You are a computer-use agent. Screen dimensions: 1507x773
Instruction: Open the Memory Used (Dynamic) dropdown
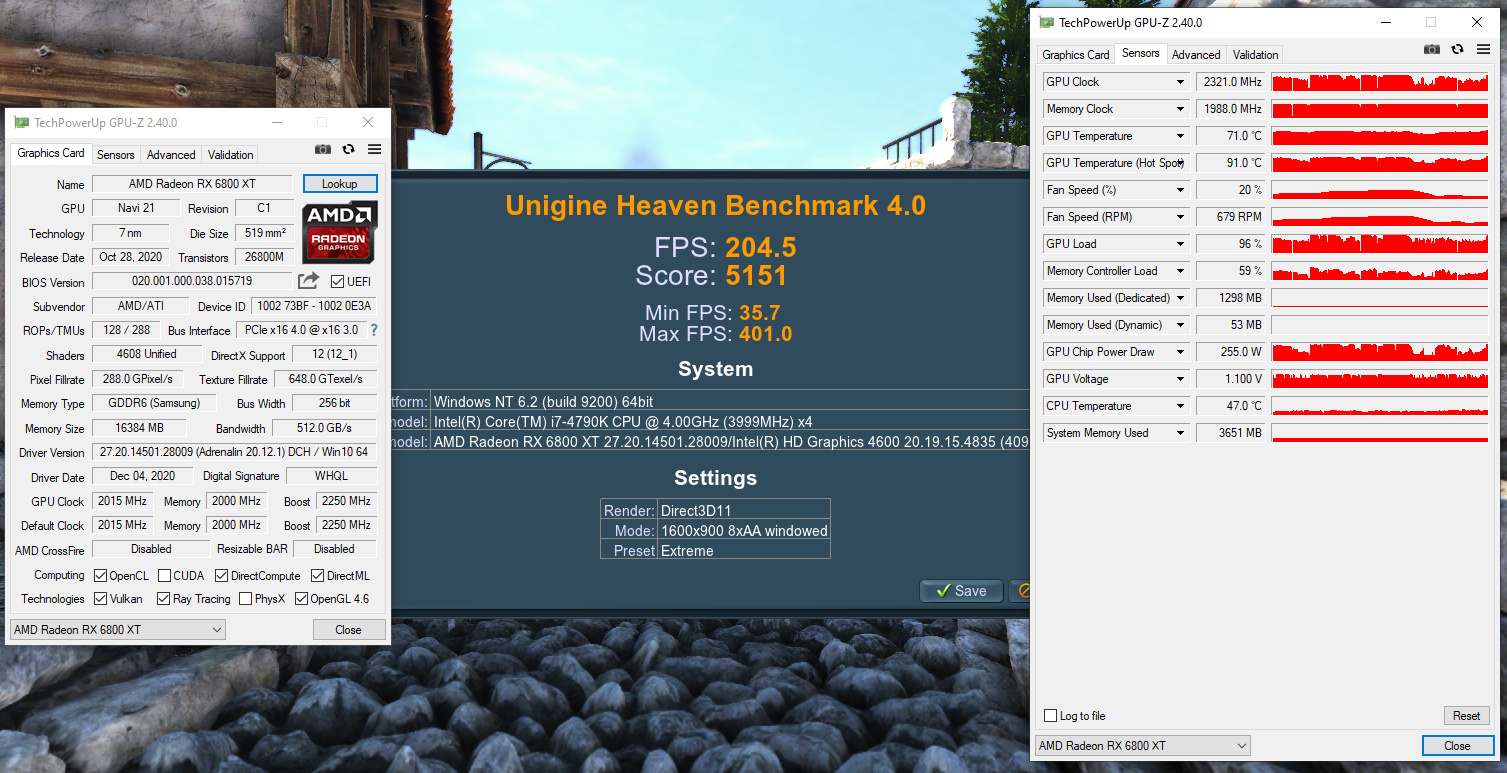pyautogui.click(x=1180, y=325)
